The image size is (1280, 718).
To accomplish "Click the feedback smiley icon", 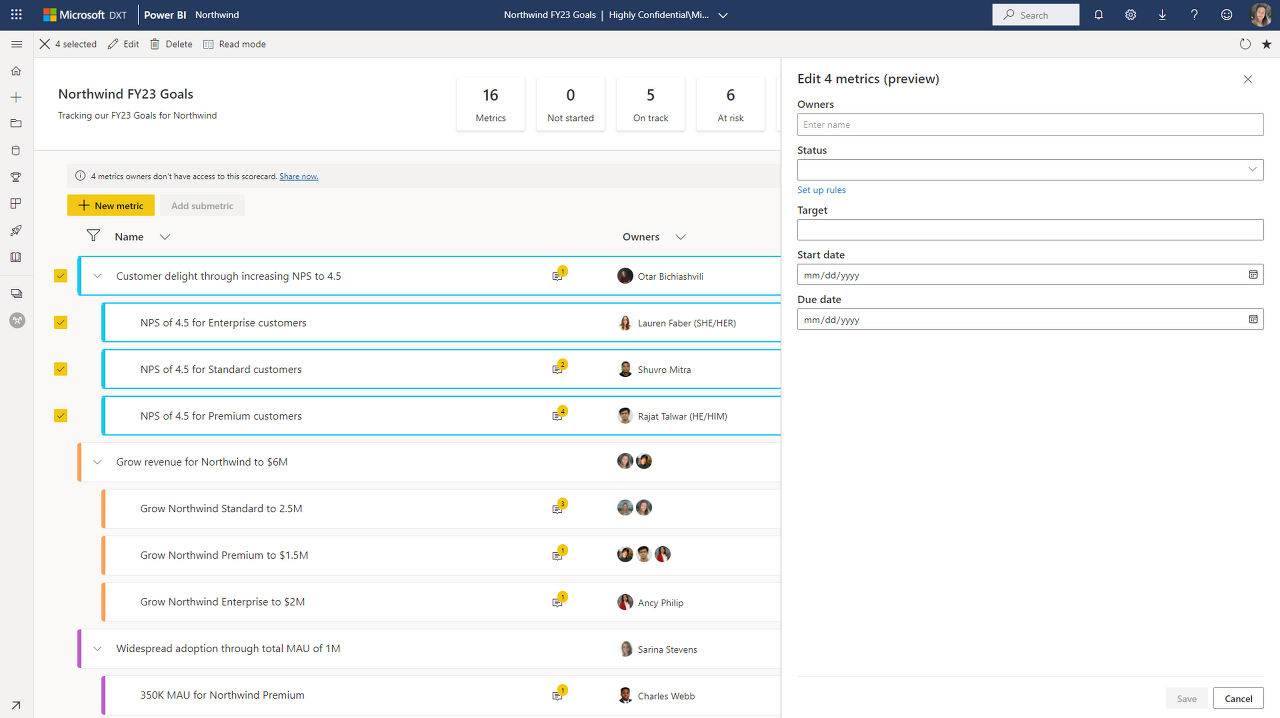I will tap(1227, 15).
